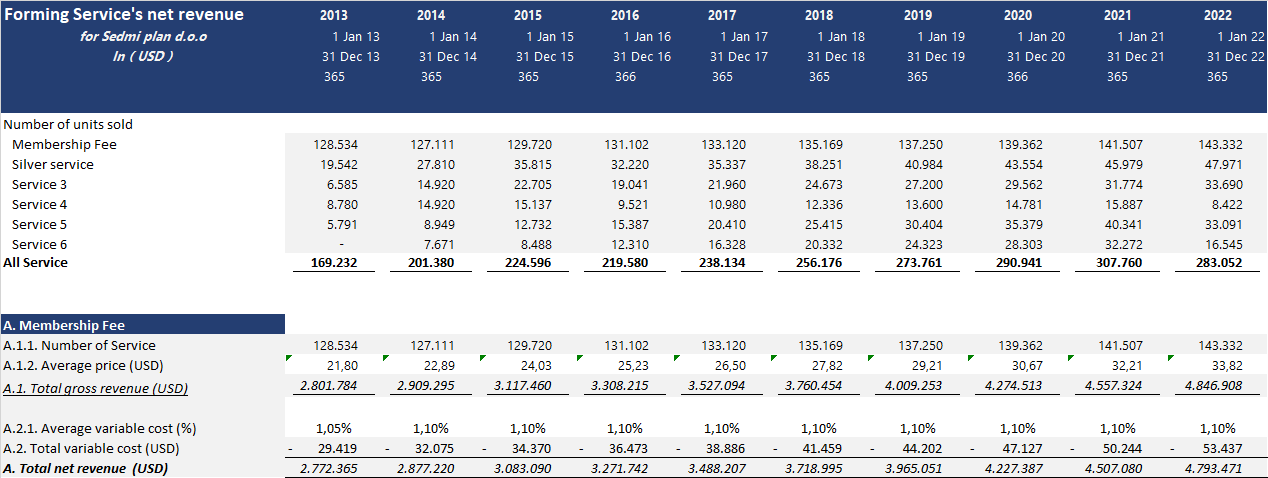Image resolution: width=1268 pixels, height=478 pixels.
Task: Click 'A. Total net revenue (USD)' row label
Action: 85,468
